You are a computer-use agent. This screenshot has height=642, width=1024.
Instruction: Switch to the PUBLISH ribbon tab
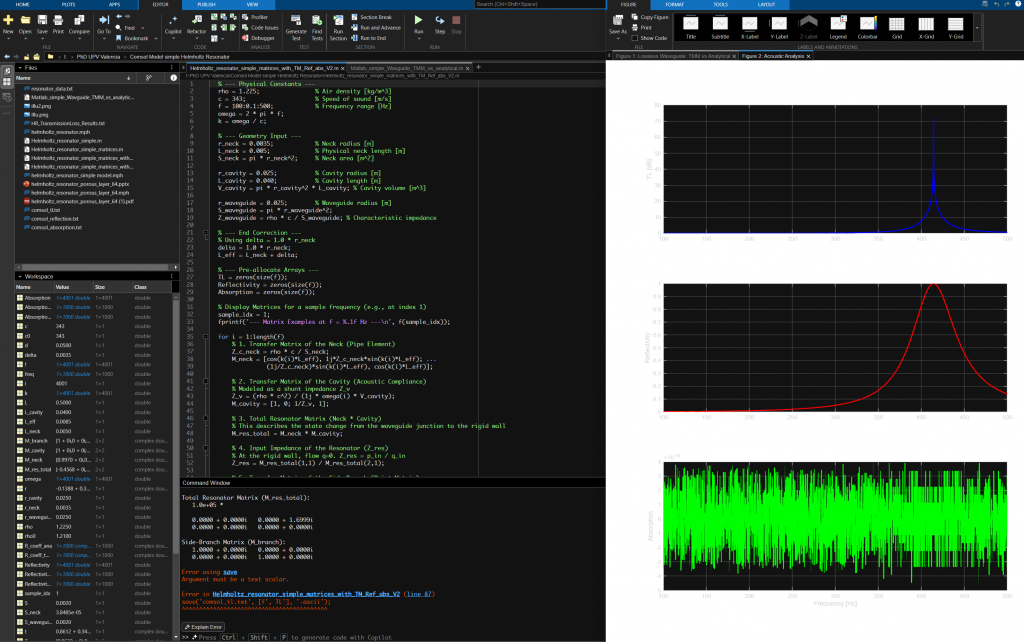(206, 4)
